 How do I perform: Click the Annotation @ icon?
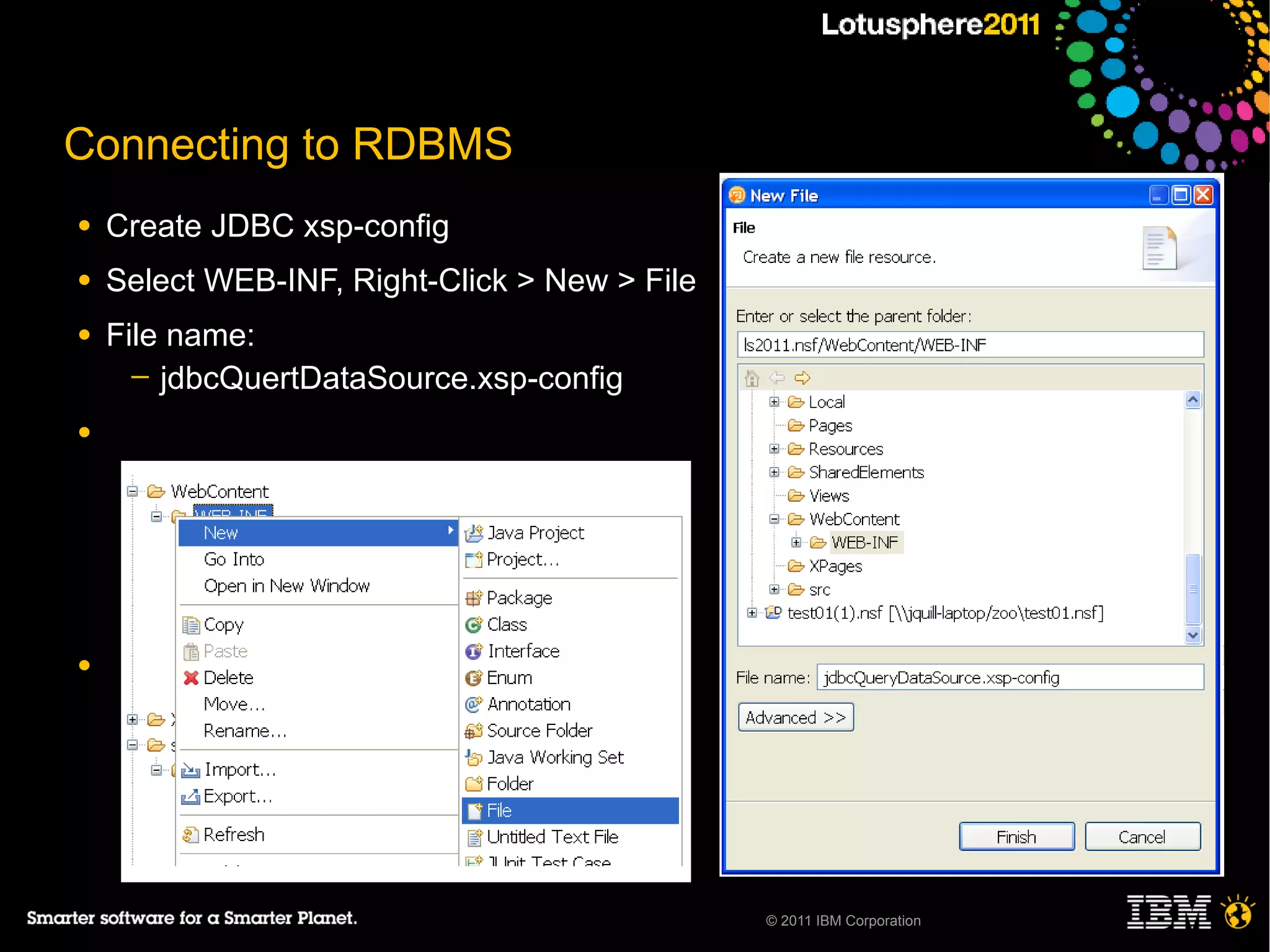tap(474, 705)
